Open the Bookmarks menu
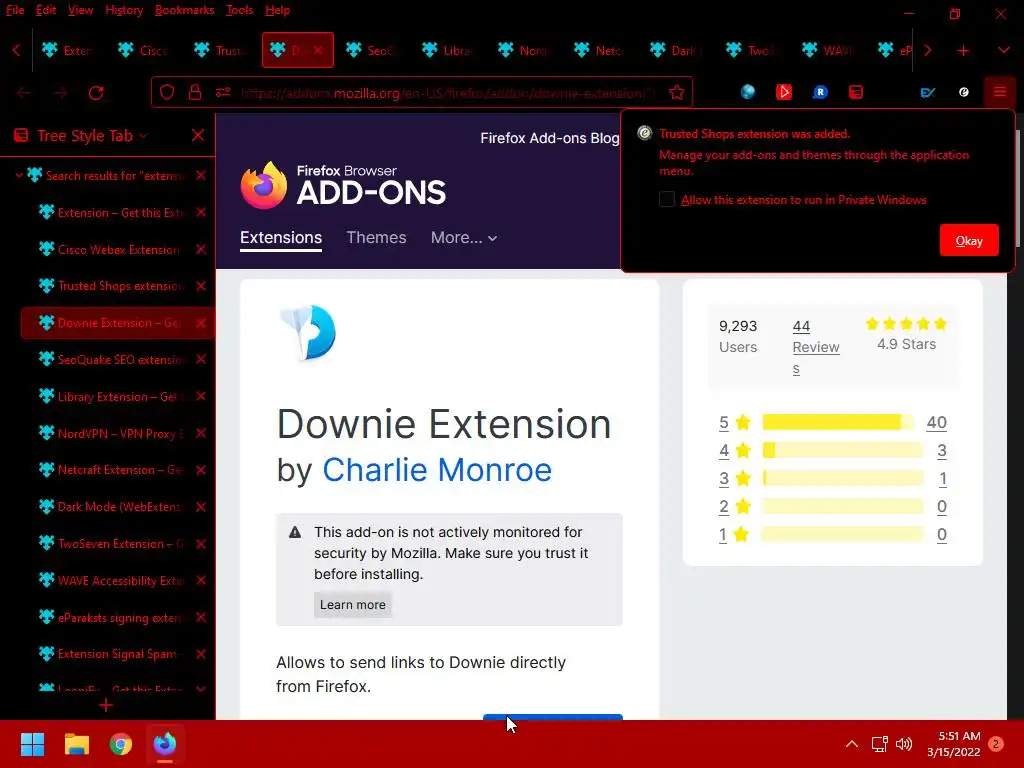The height and width of the screenshot is (768, 1024). 184,10
